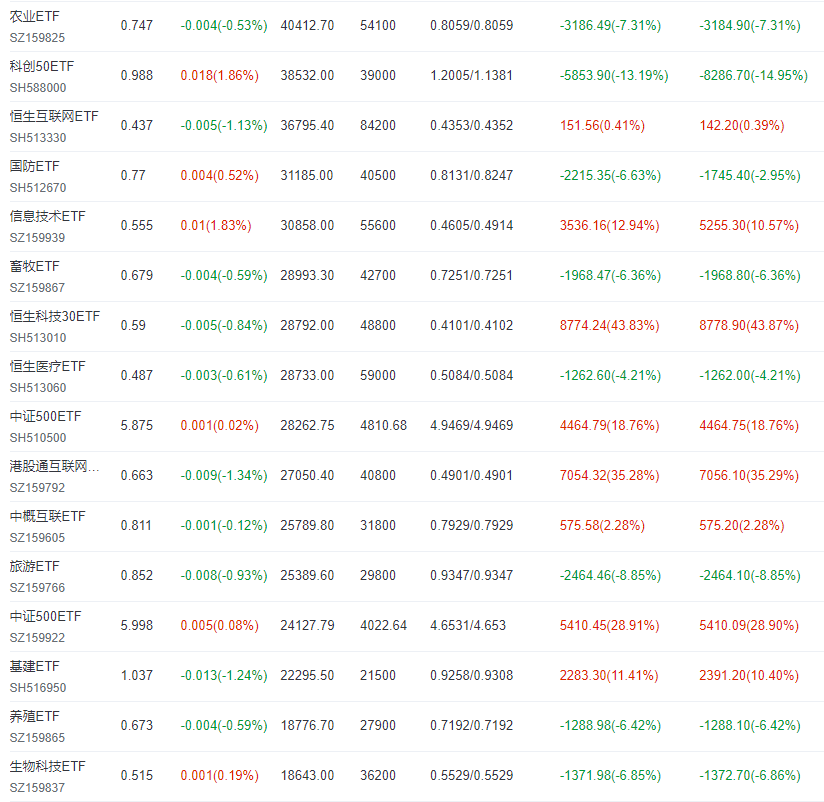Open 中证500ETF above code SH510500
The width and height of the screenshot is (824, 802).
tap(46, 416)
